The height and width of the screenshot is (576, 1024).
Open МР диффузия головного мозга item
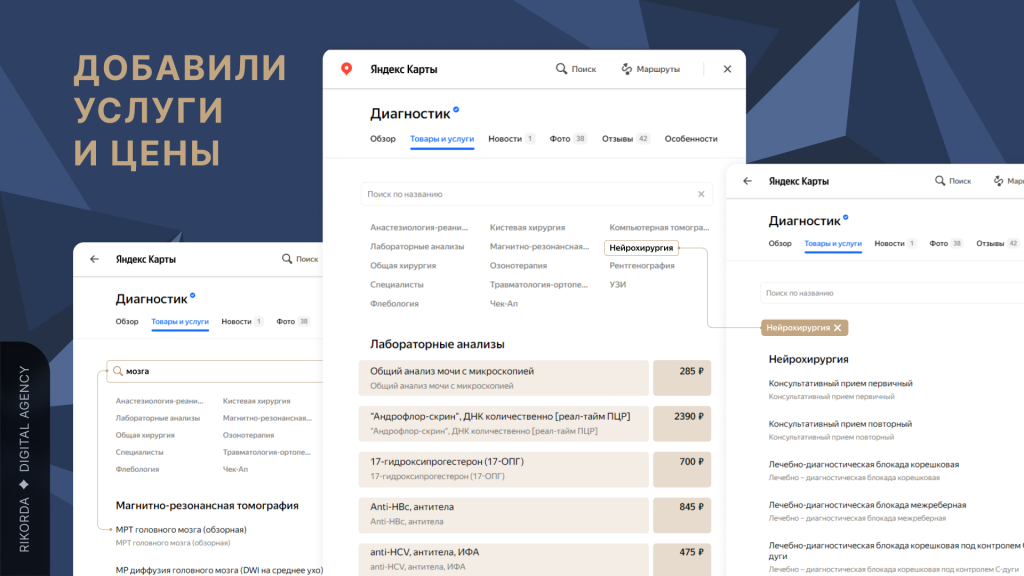(x=219, y=570)
